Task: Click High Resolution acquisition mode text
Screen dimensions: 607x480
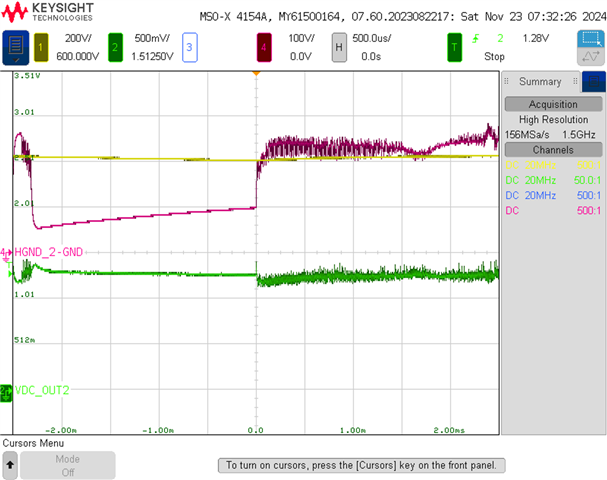Action: (x=554, y=120)
